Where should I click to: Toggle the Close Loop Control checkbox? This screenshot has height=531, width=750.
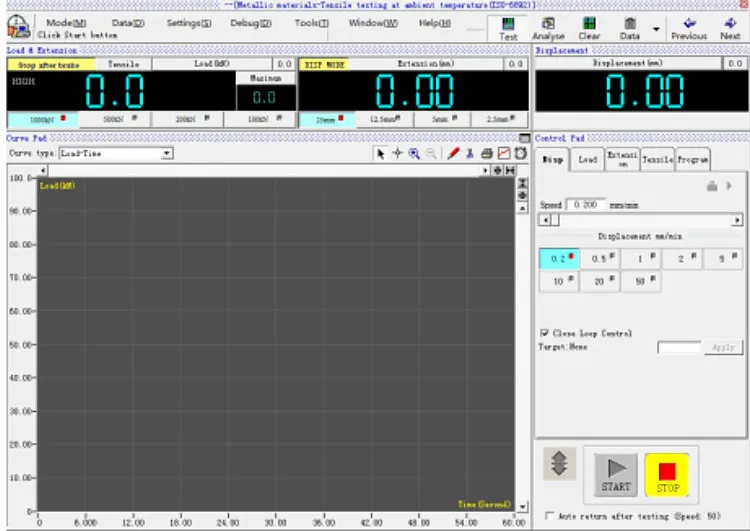pyautogui.click(x=544, y=333)
